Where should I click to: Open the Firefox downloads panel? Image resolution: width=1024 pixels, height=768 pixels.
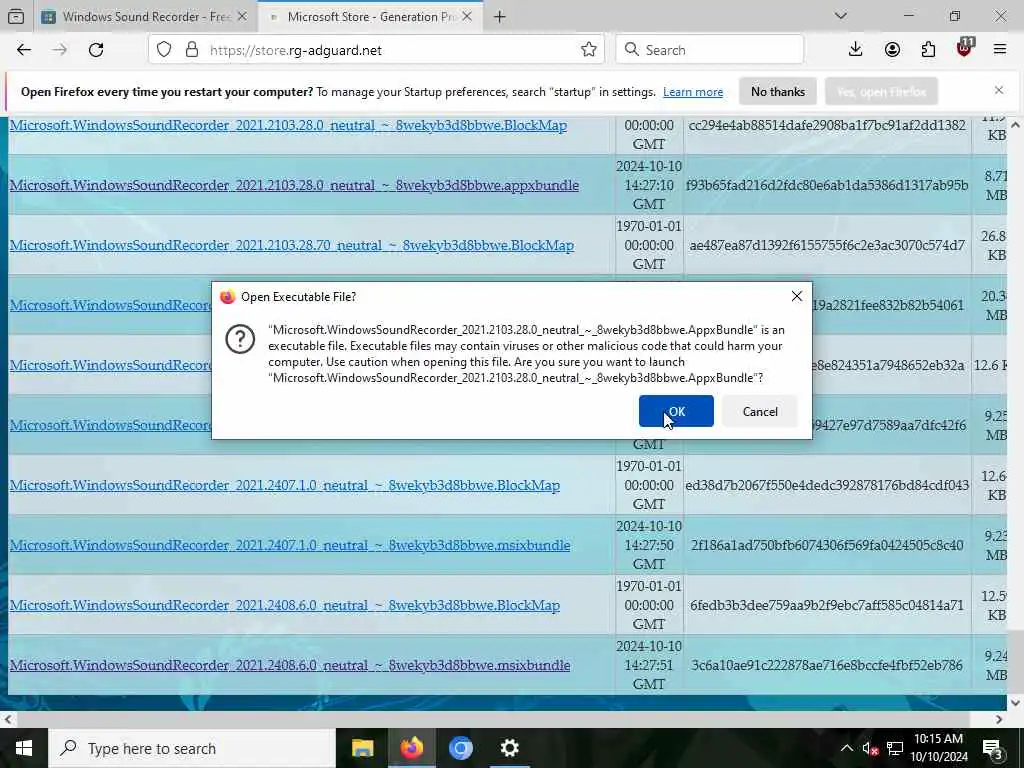coord(855,50)
